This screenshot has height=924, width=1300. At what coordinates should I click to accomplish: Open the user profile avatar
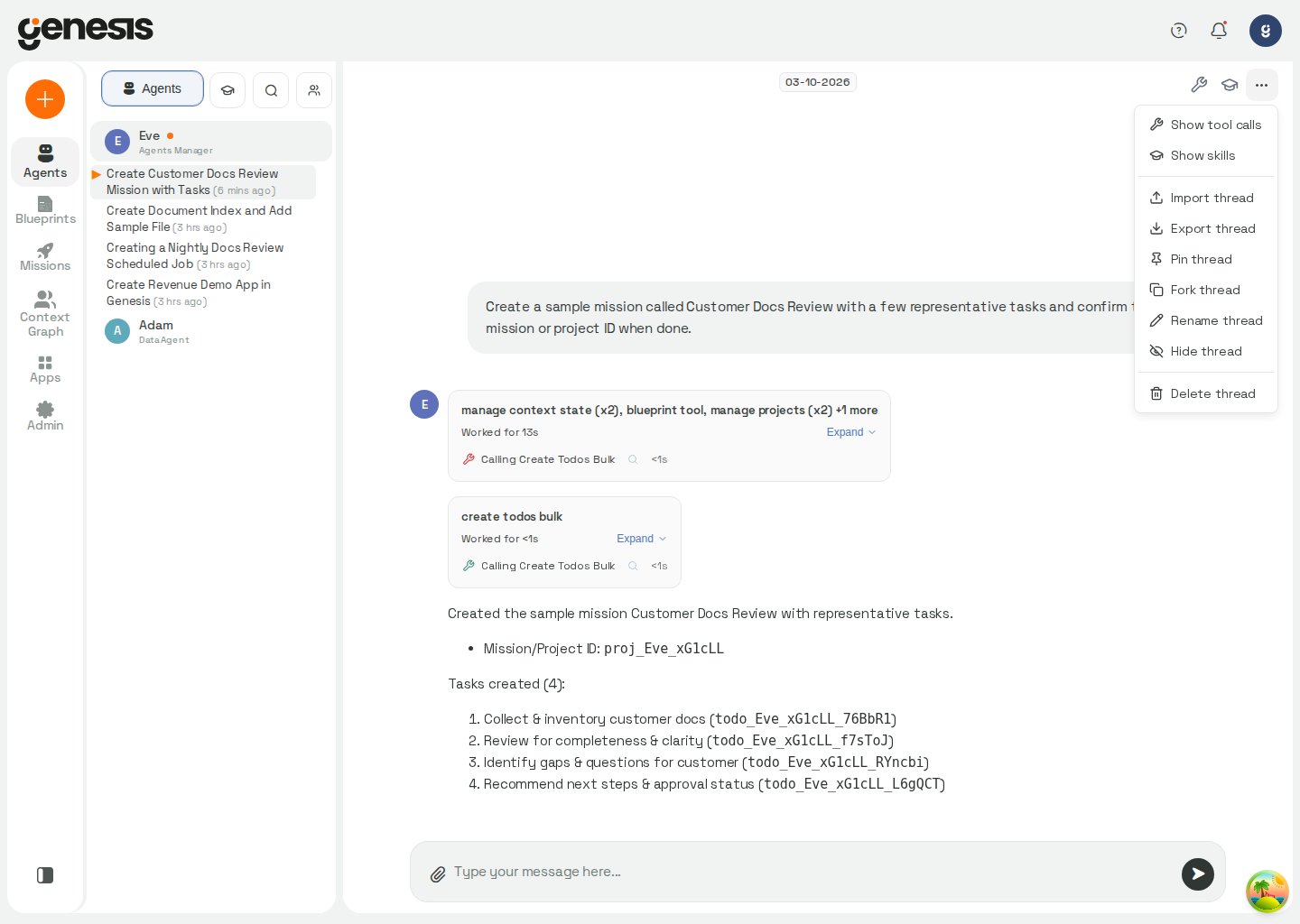click(1266, 31)
